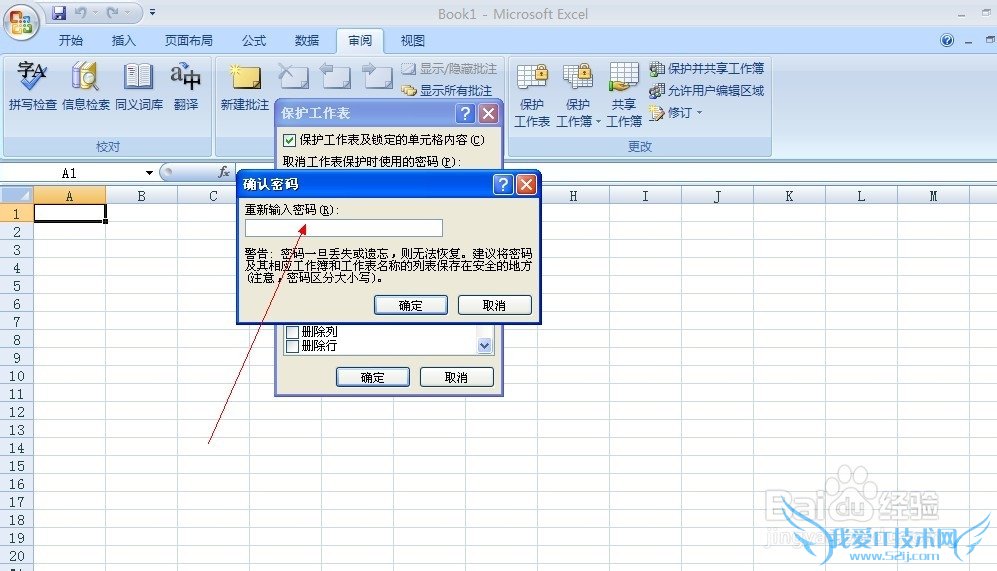Redo using Quick Access Toolbar icon
This screenshot has height=571, width=997.
pos(113,12)
